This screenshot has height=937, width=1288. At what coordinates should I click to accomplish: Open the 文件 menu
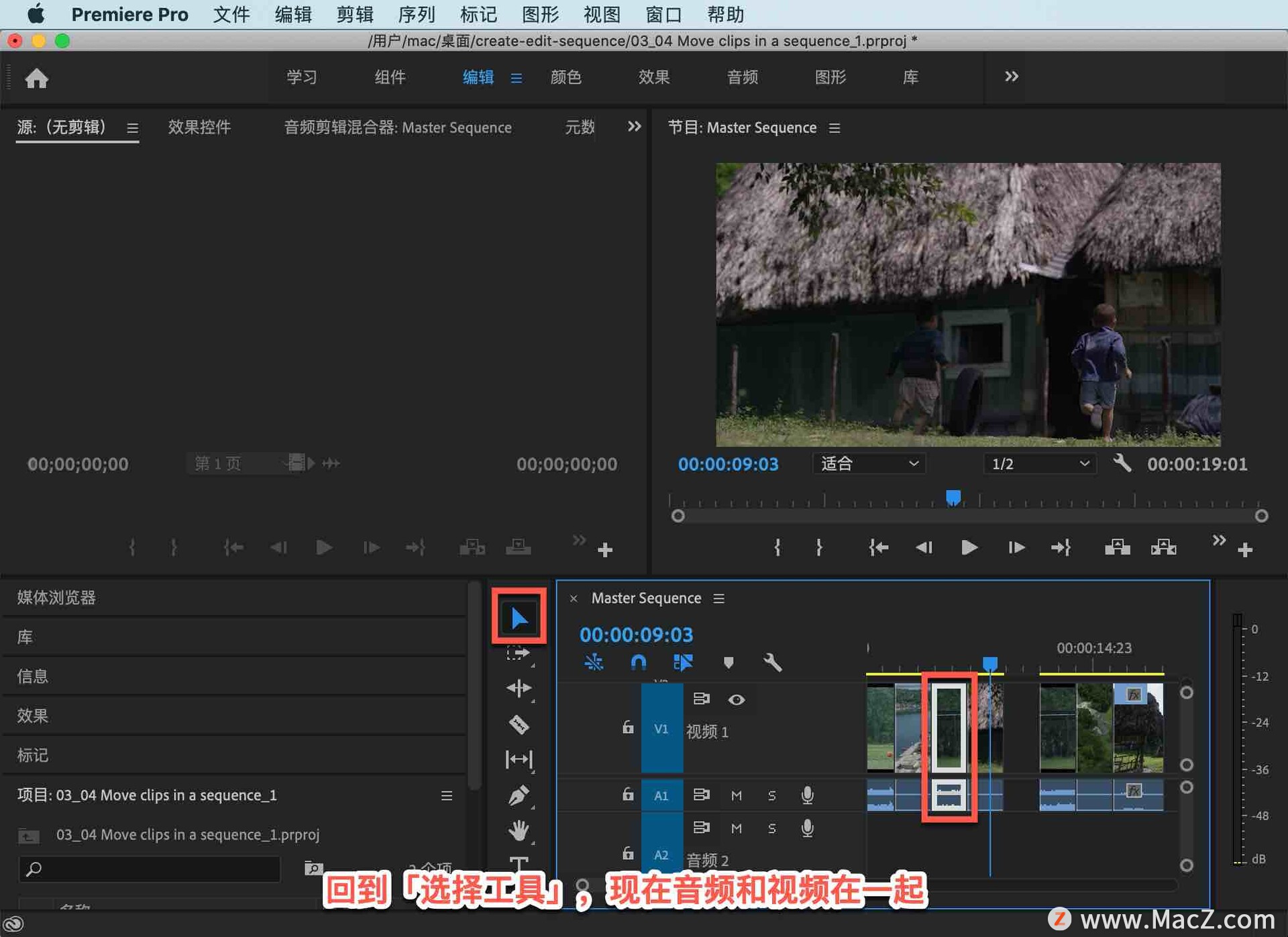tap(231, 14)
